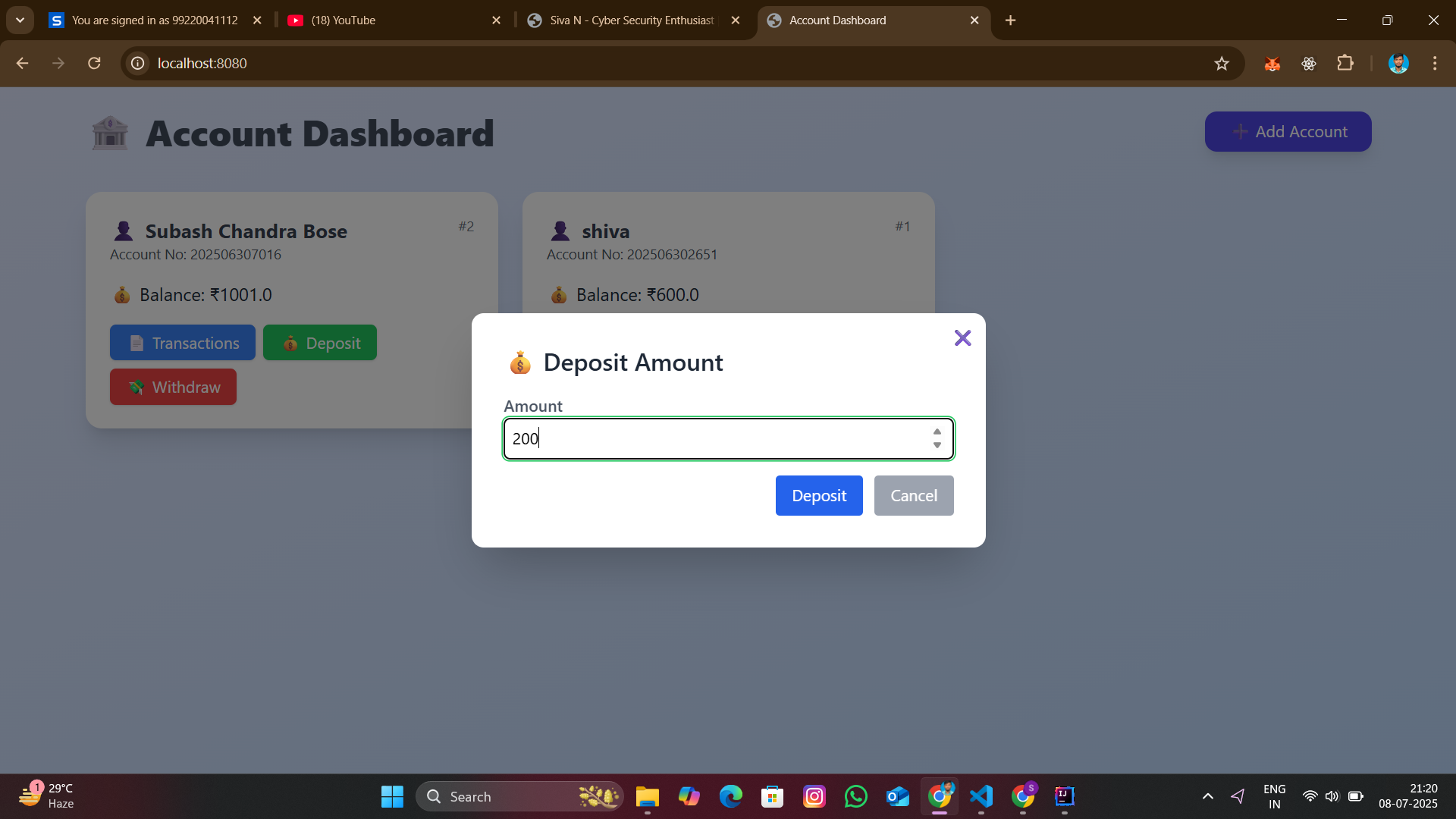Show hidden system tray icons
Viewport: 1456px width, 819px height.
(x=1208, y=796)
